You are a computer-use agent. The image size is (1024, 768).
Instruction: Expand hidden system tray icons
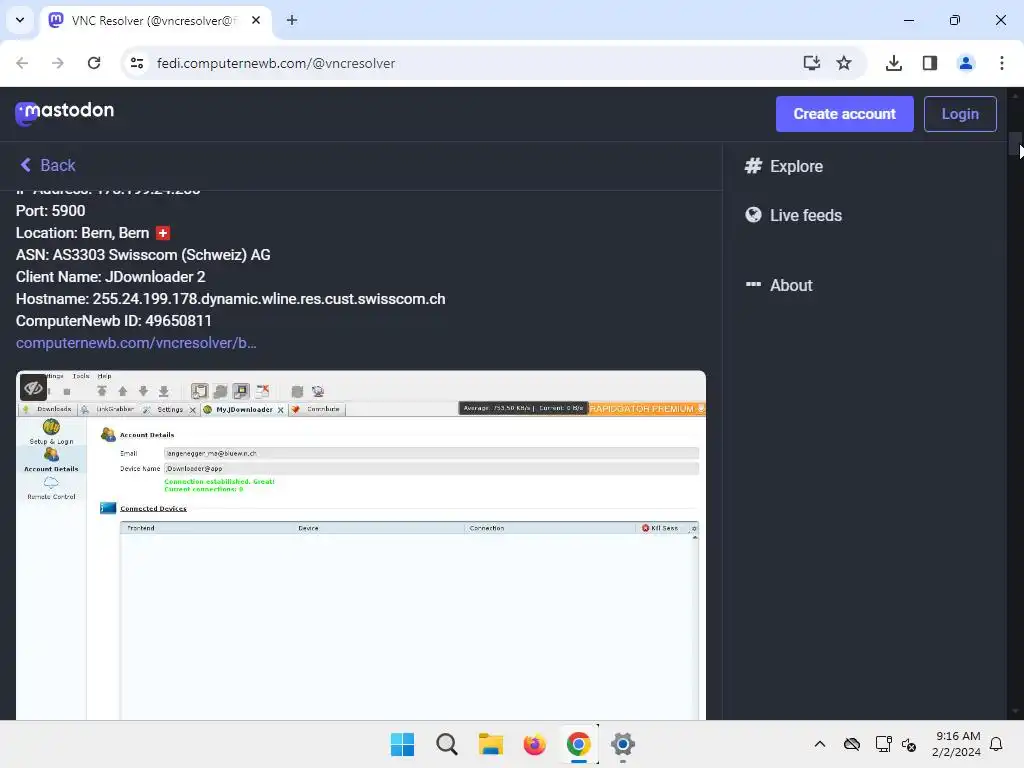(820, 744)
